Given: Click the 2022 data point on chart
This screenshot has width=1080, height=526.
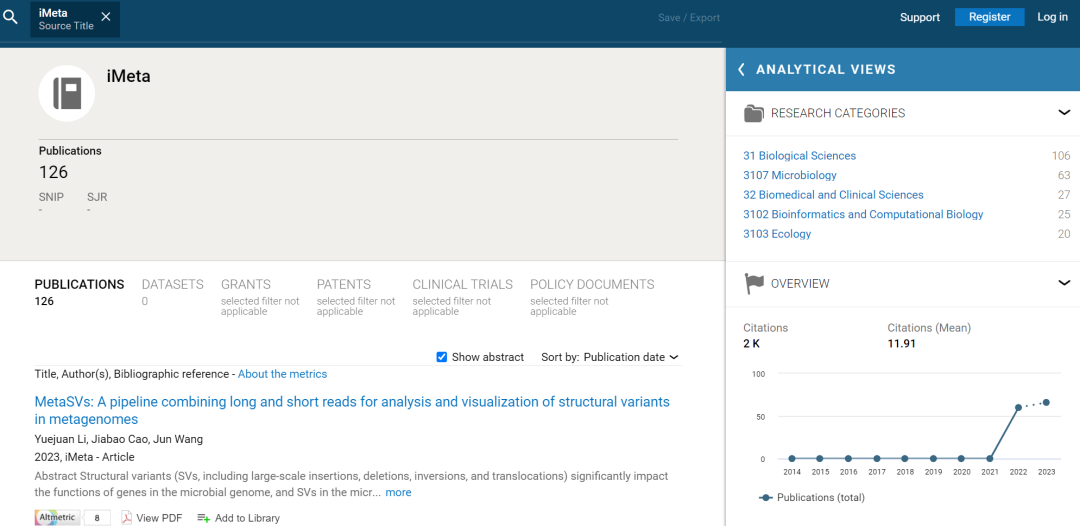Looking at the screenshot, I should pos(1018,408).
